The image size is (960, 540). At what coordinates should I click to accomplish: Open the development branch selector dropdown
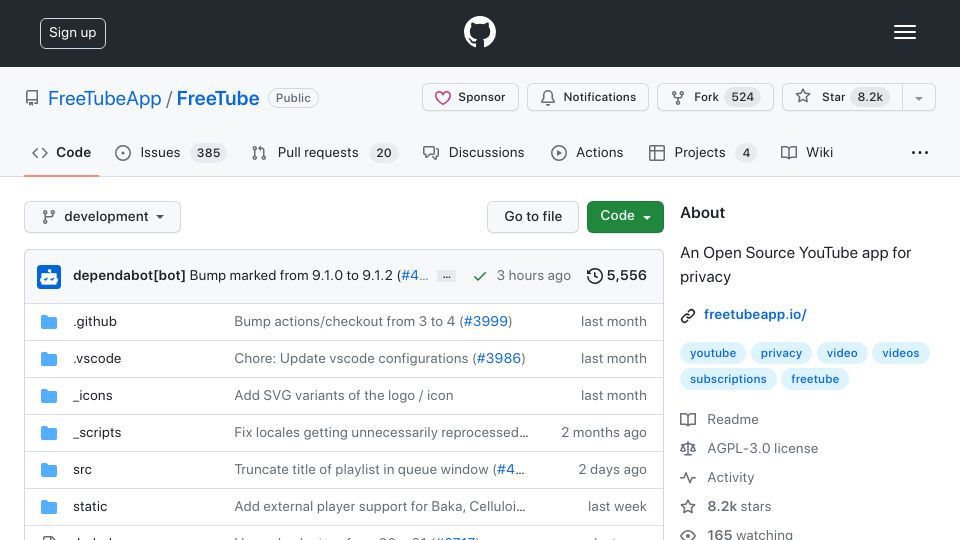tap(103, 217)
